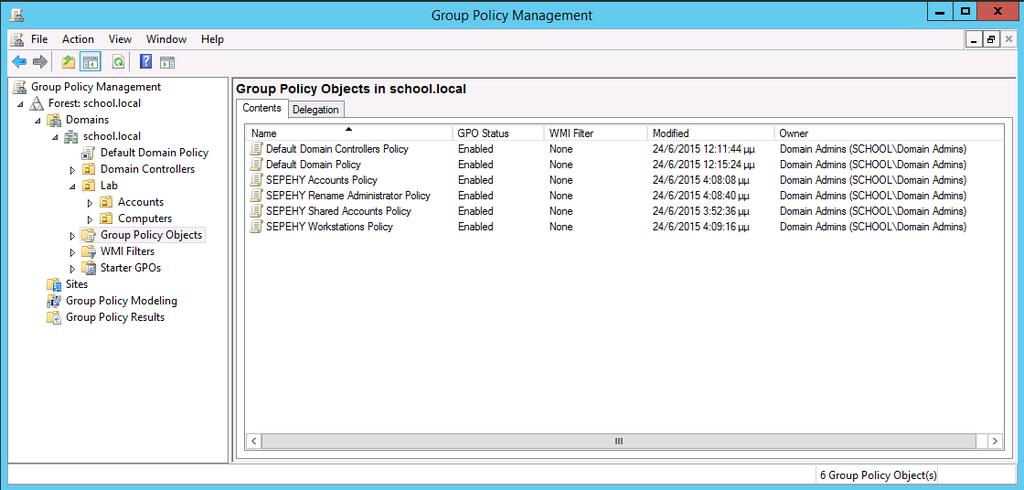
Task: Click the Sites icon in the tree
Action: (54, 284)
